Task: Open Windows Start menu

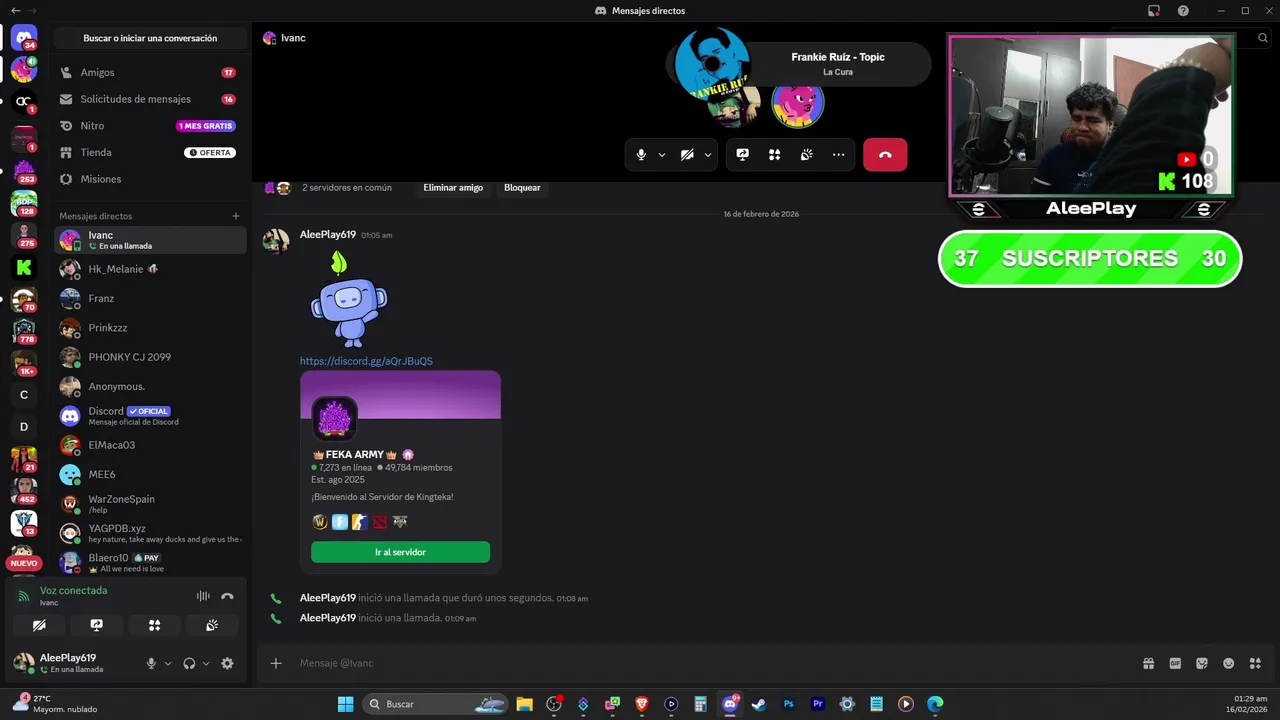Action: coord(345,704)
